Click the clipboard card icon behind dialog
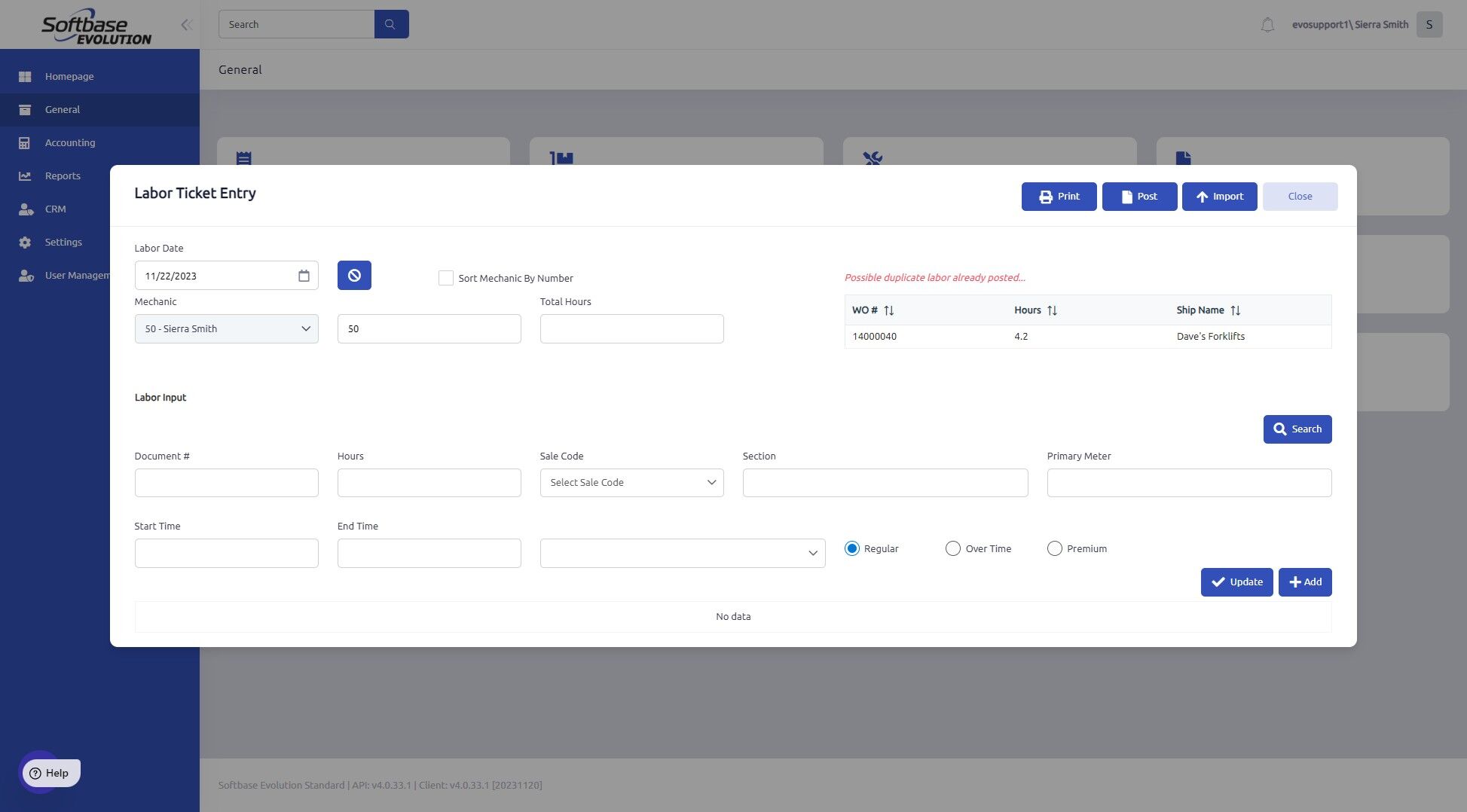Image resolution: width=1467 pixels, height=812 pixels. (243, 158)
